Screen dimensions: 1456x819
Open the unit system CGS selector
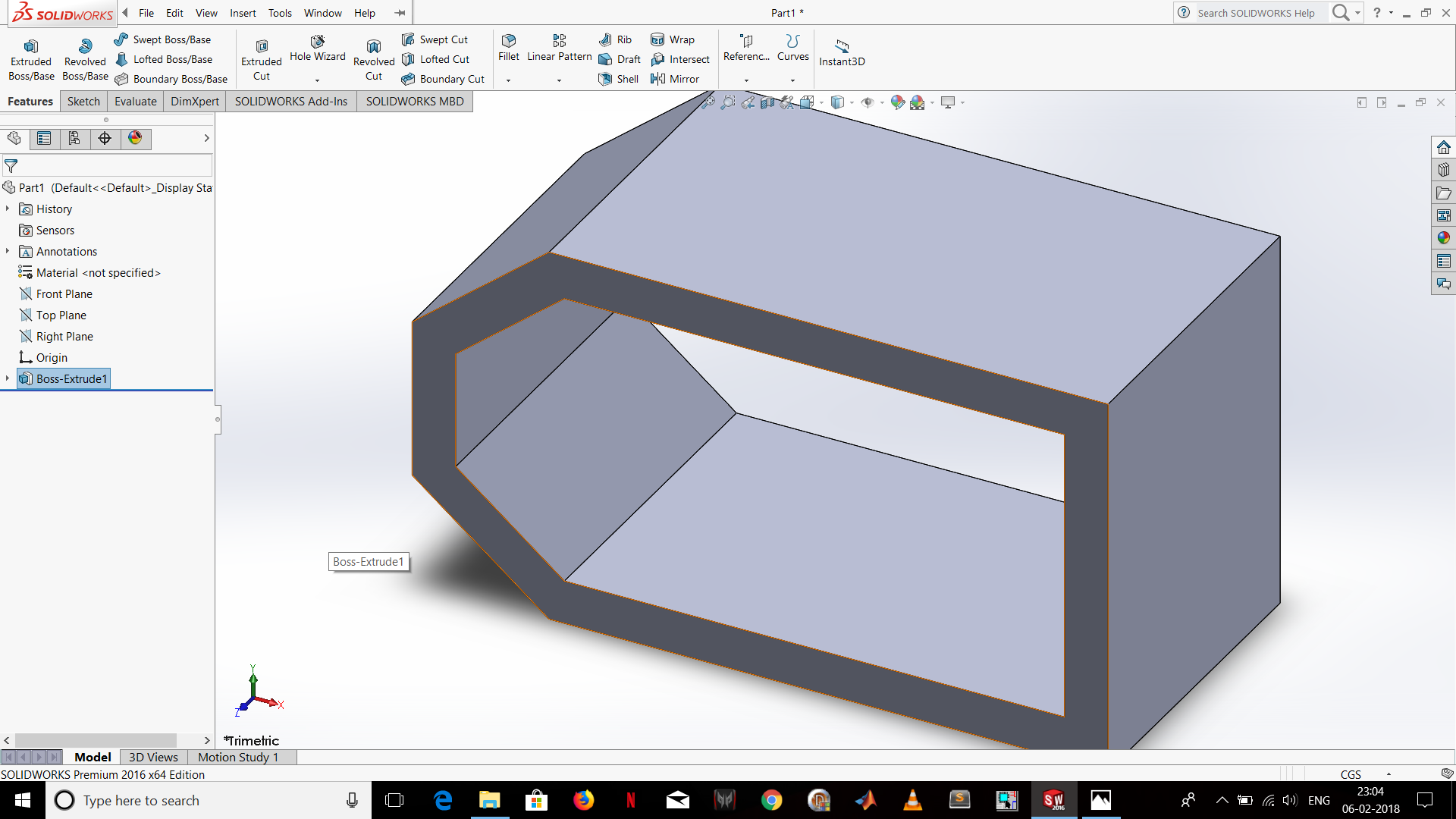coord(1365,774)
